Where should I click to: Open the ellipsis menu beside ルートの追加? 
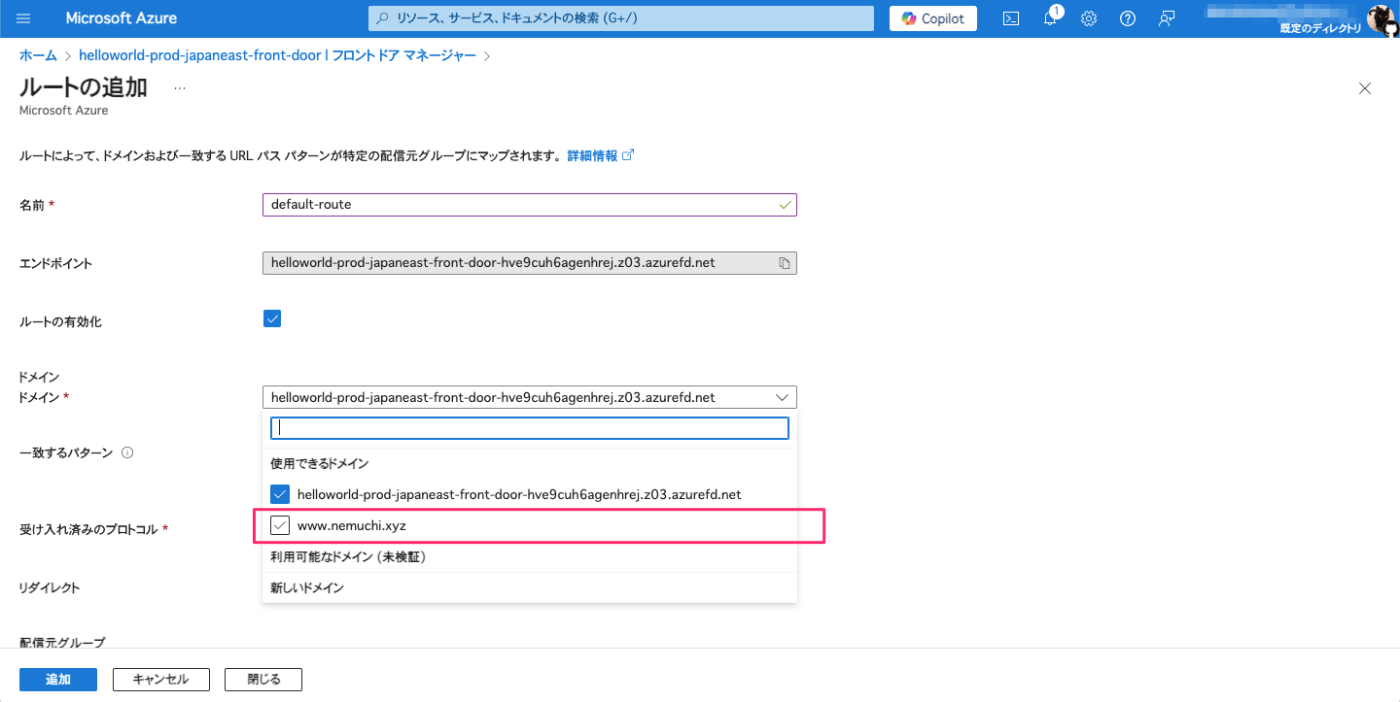(x=180, y=88)
